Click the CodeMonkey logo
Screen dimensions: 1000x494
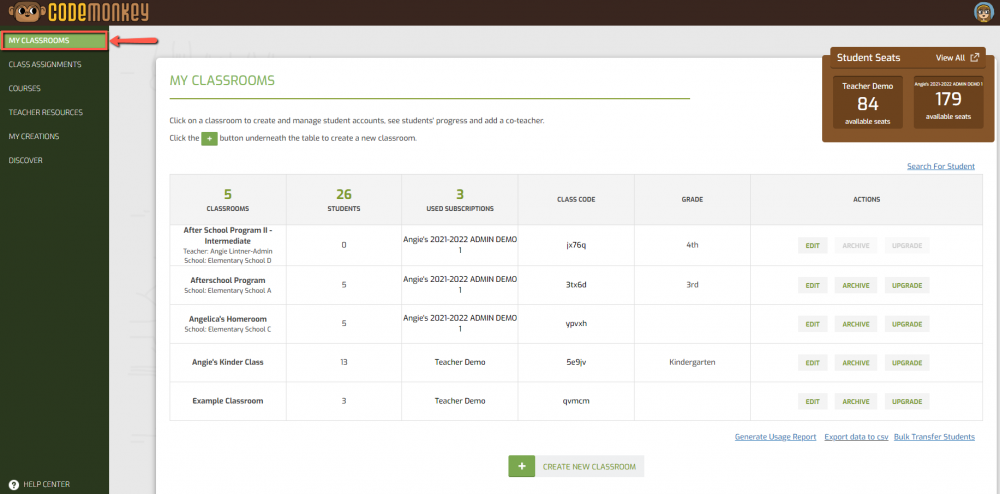pos(78,11)
